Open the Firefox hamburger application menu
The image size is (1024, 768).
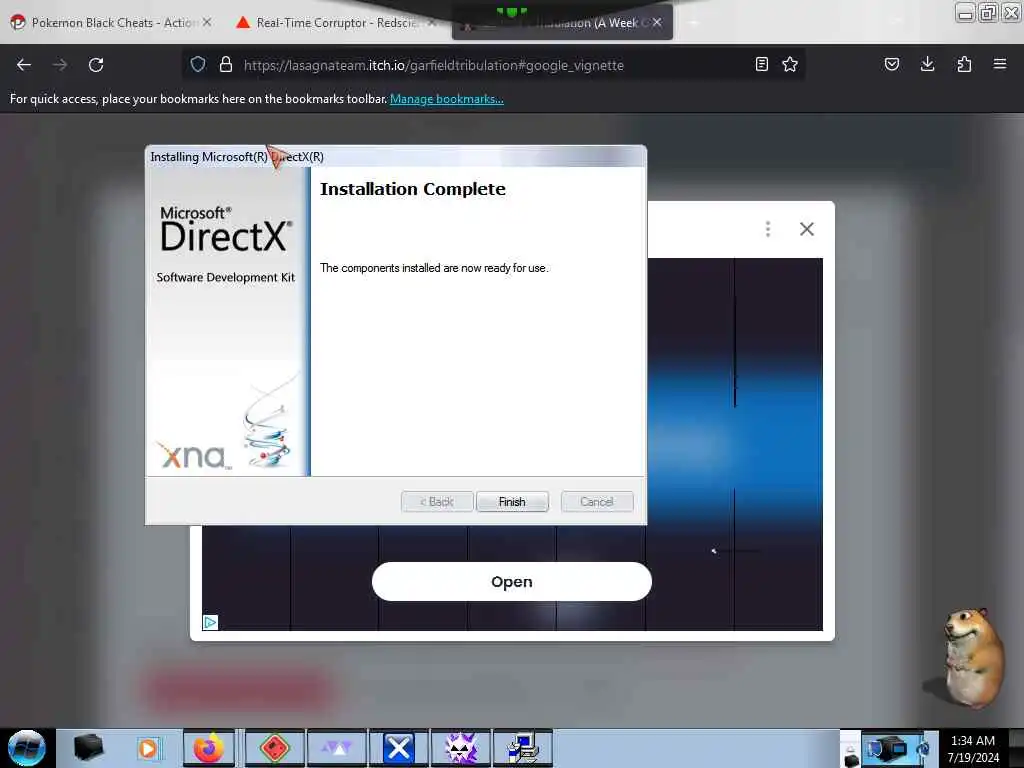1000,64
